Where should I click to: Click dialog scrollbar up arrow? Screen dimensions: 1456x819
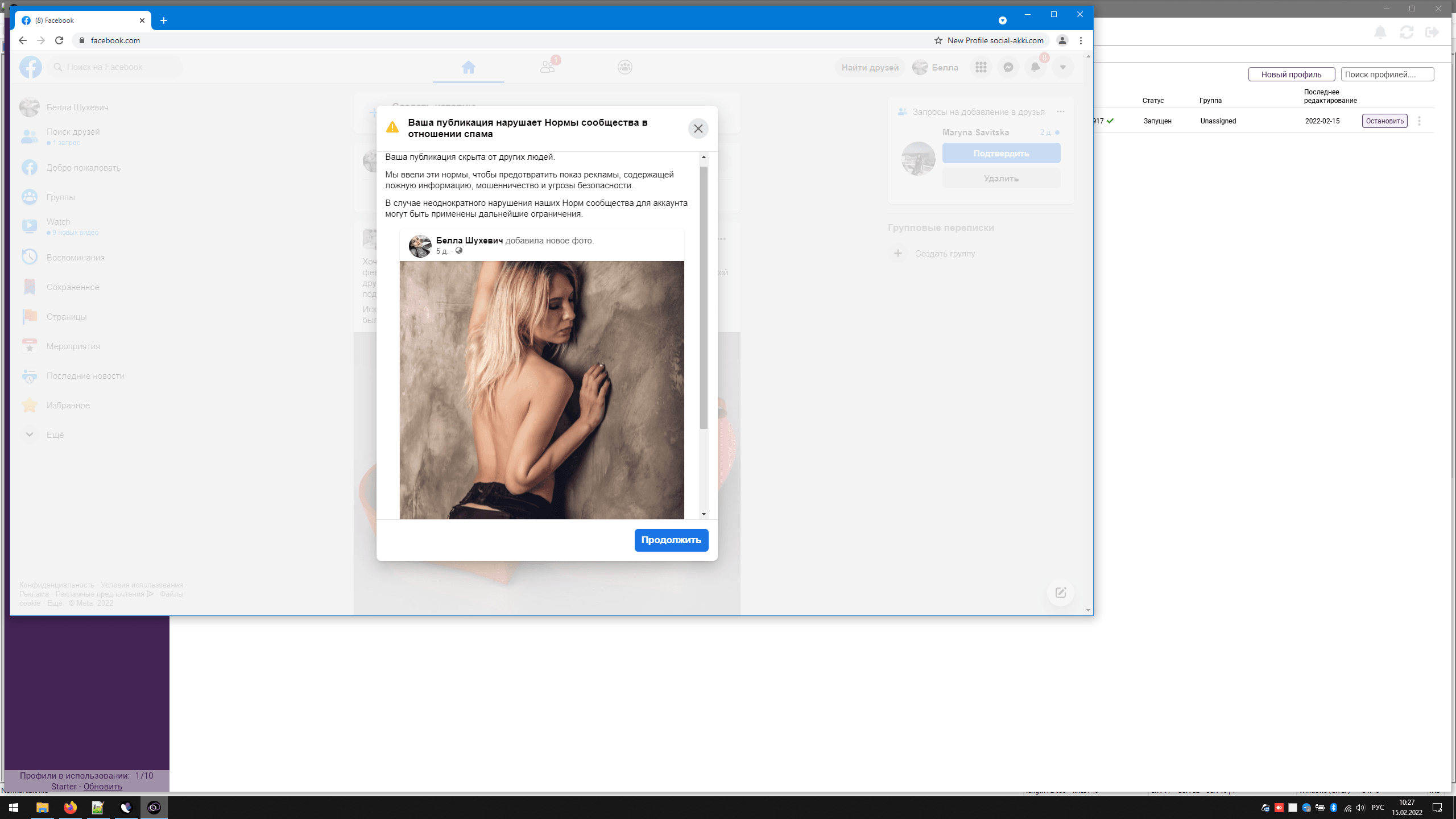coord(704,157)
